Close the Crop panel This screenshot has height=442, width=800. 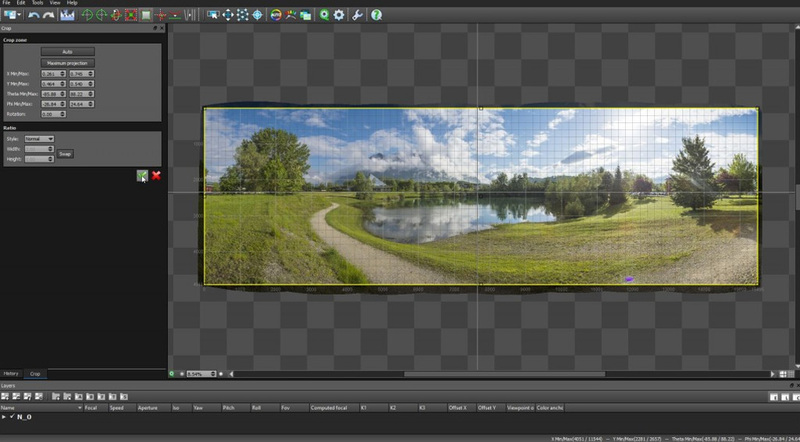point(162,29)
